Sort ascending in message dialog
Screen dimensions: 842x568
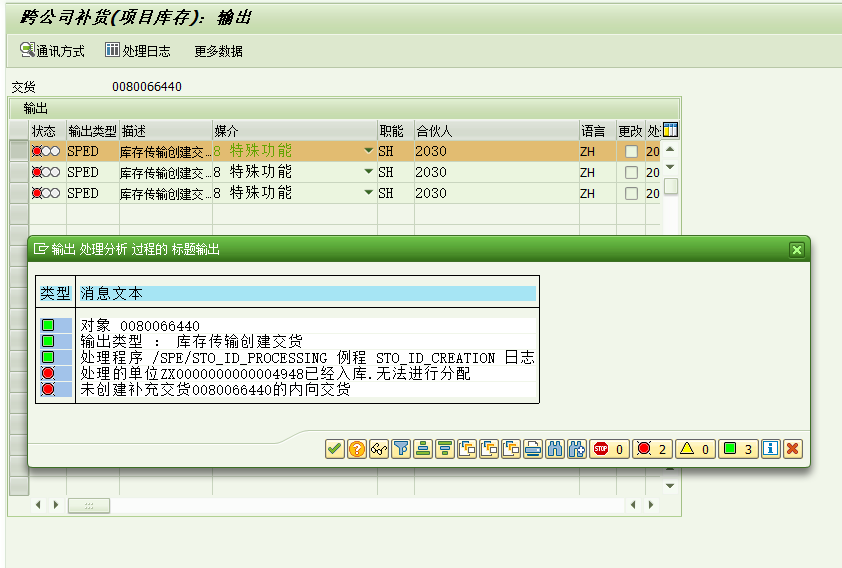pos(423,449)
